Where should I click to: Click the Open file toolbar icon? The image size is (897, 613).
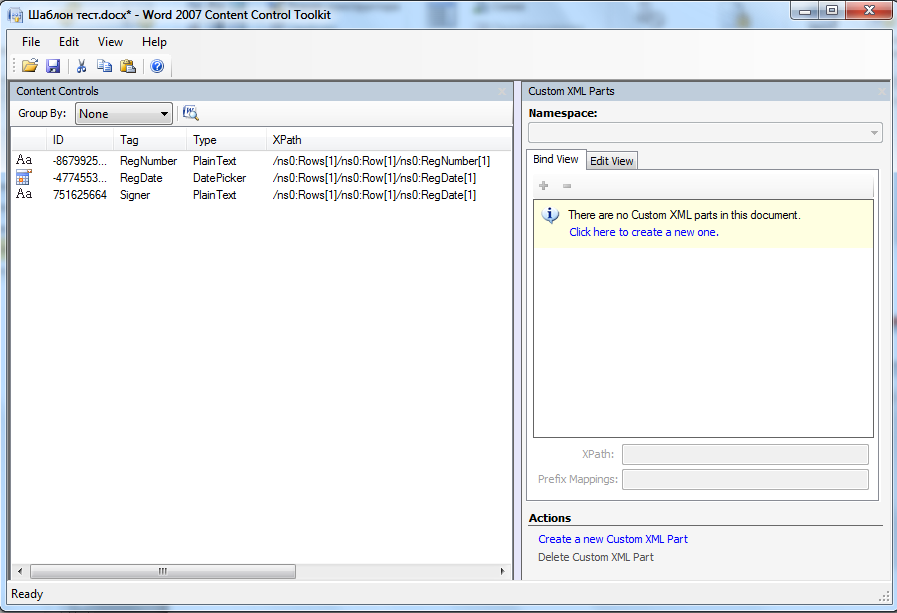tap(30, 66)
